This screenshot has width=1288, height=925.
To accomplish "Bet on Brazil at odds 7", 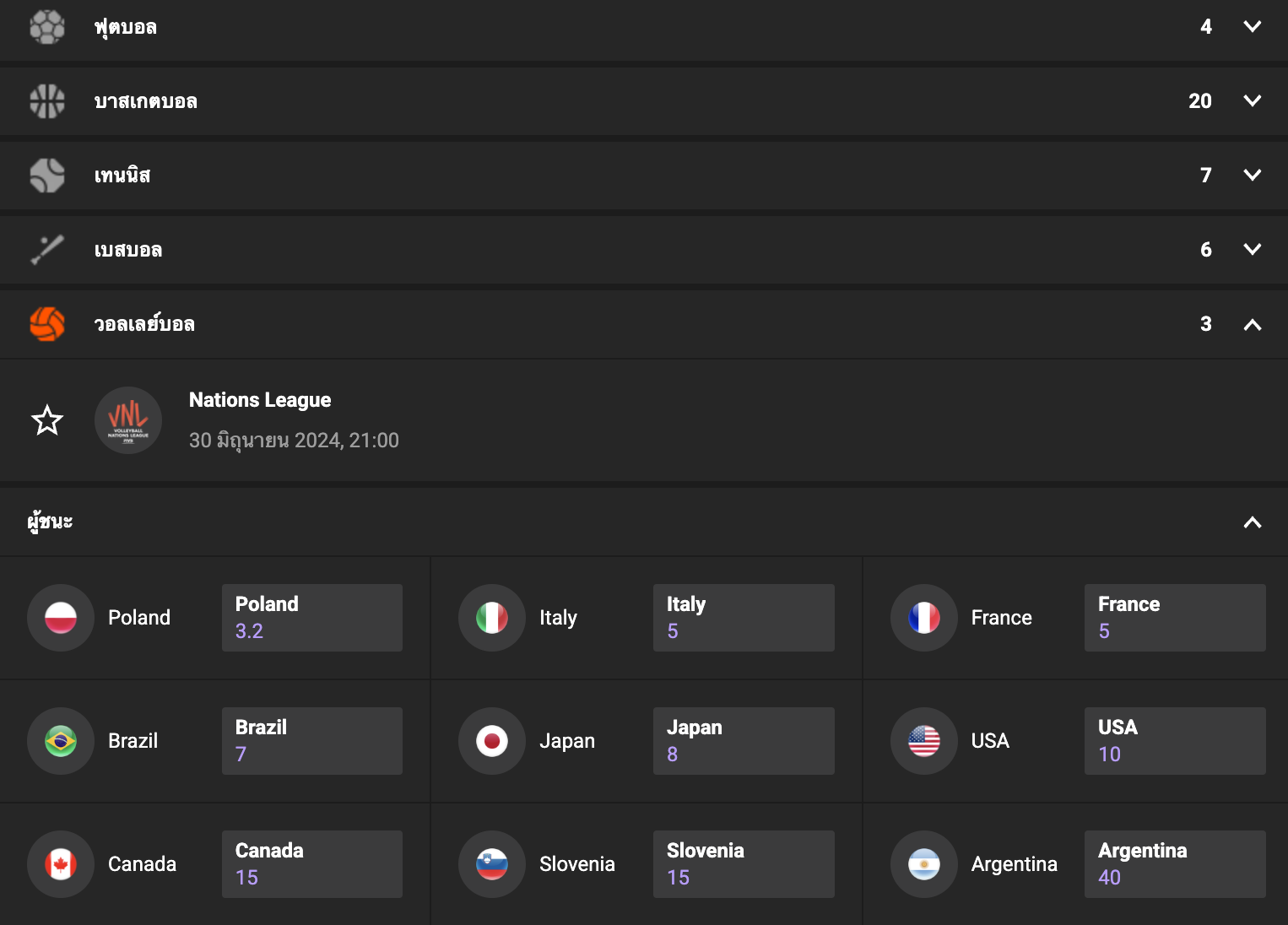I will [312, 741].
